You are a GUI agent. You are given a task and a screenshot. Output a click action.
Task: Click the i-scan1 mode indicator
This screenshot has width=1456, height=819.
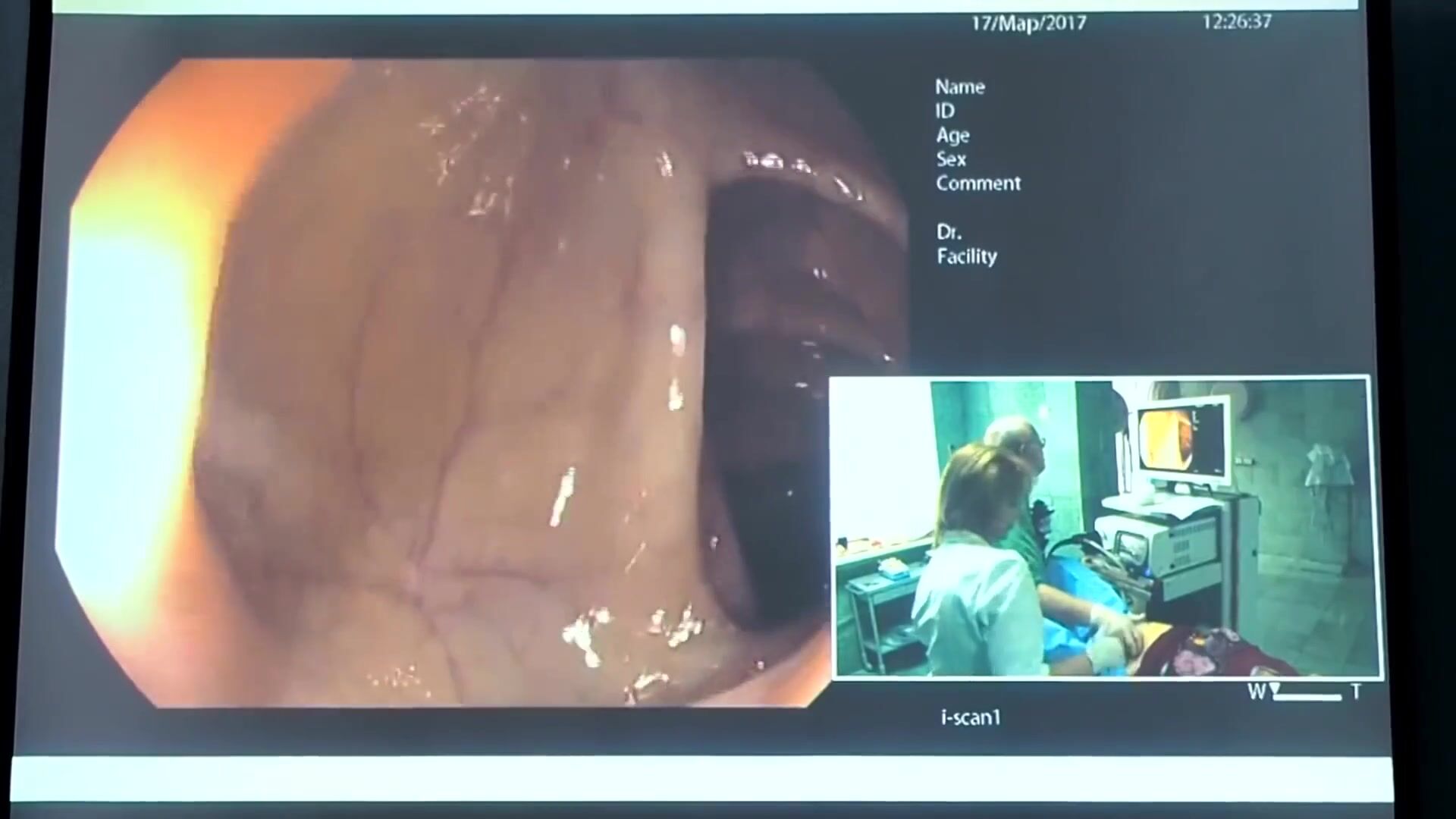(x=971, y=717)
